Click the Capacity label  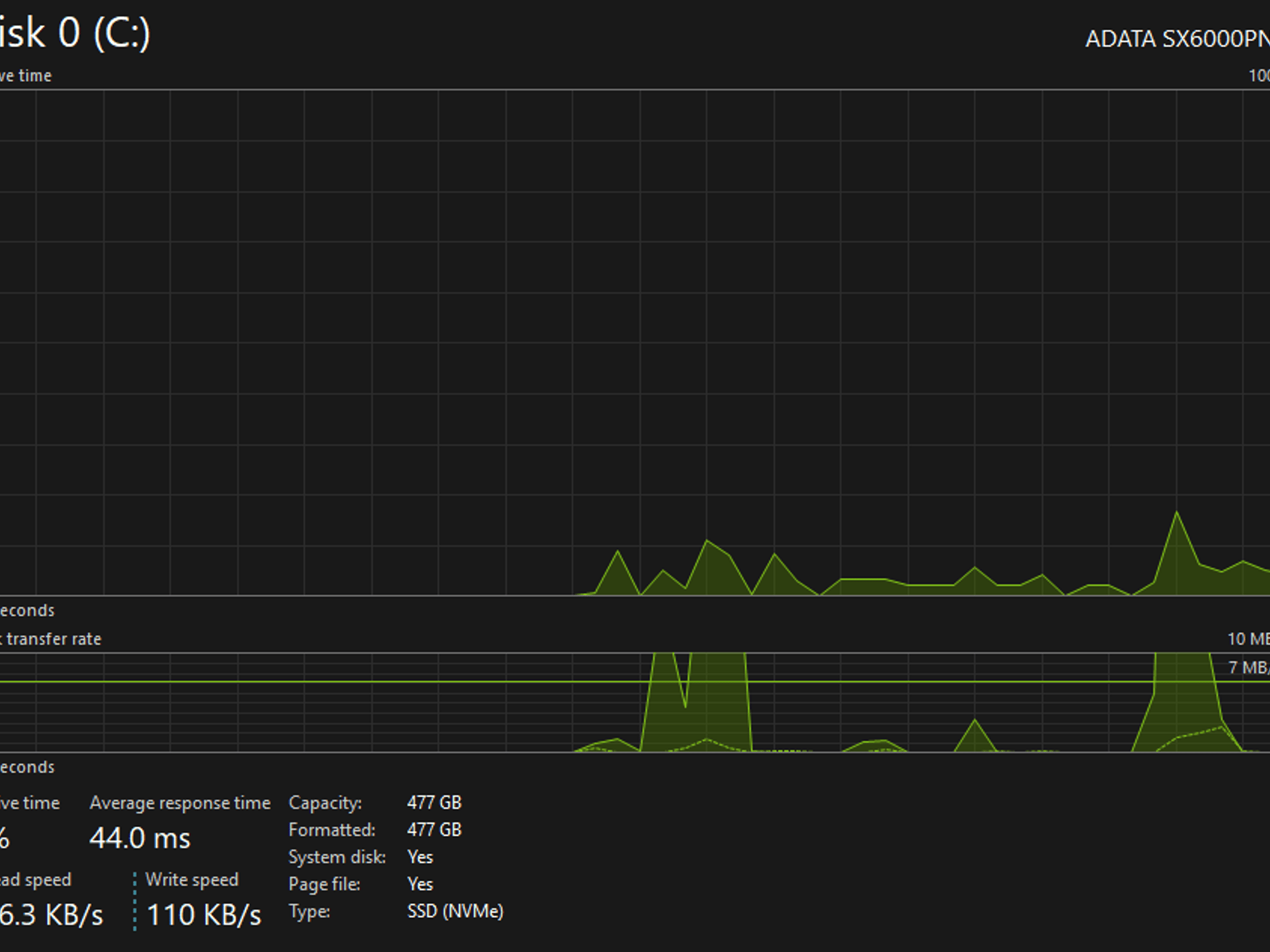click(325, 803)
